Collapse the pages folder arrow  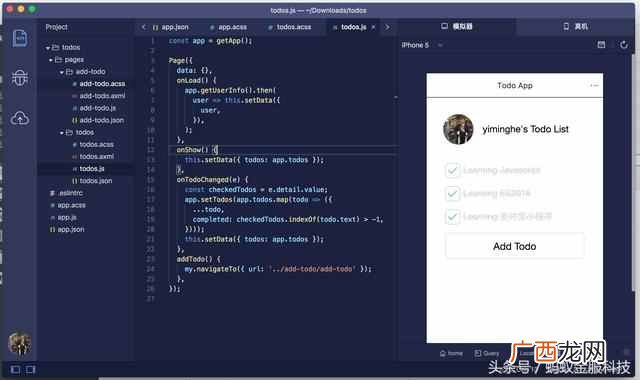[51, 60]
